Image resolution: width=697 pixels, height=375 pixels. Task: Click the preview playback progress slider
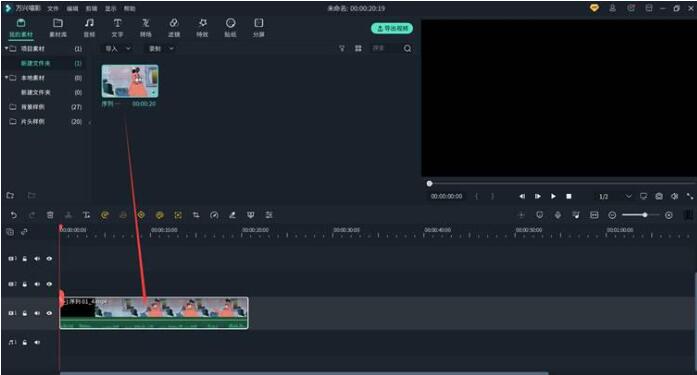[x=561, y=184]
